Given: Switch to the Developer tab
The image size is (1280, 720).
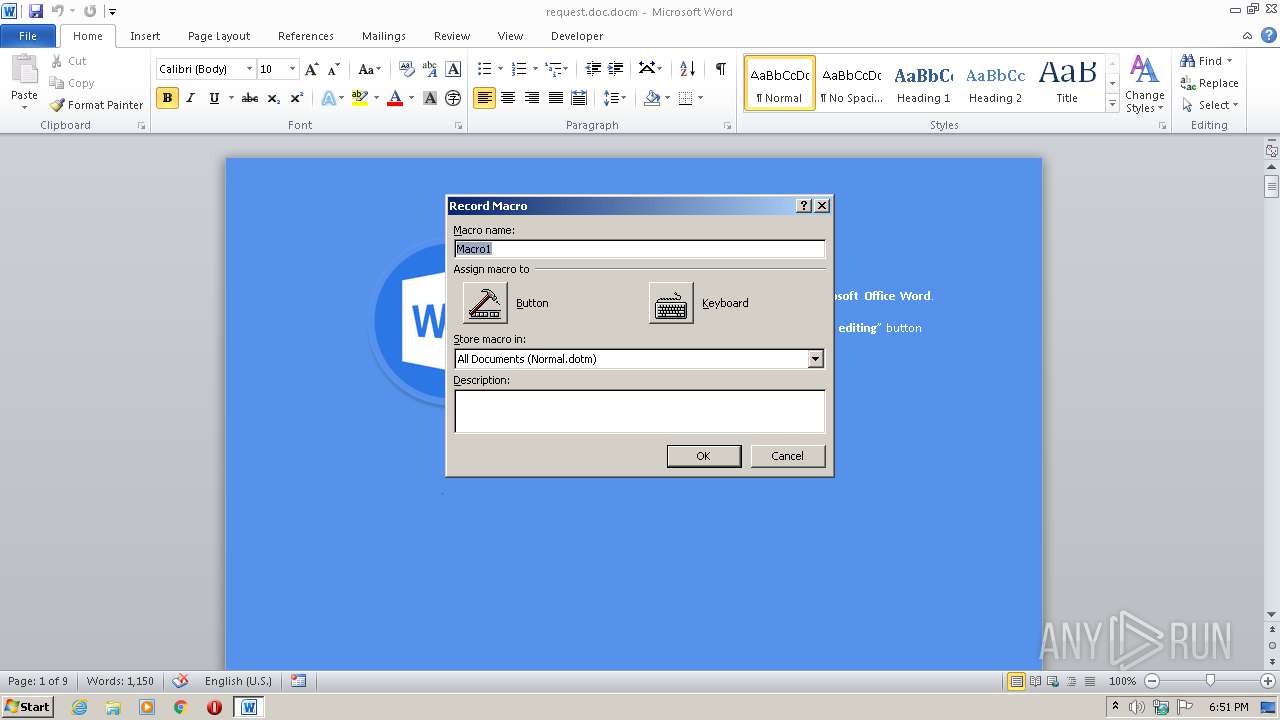Looking at the screenshot, I should [x=577, y=36].
